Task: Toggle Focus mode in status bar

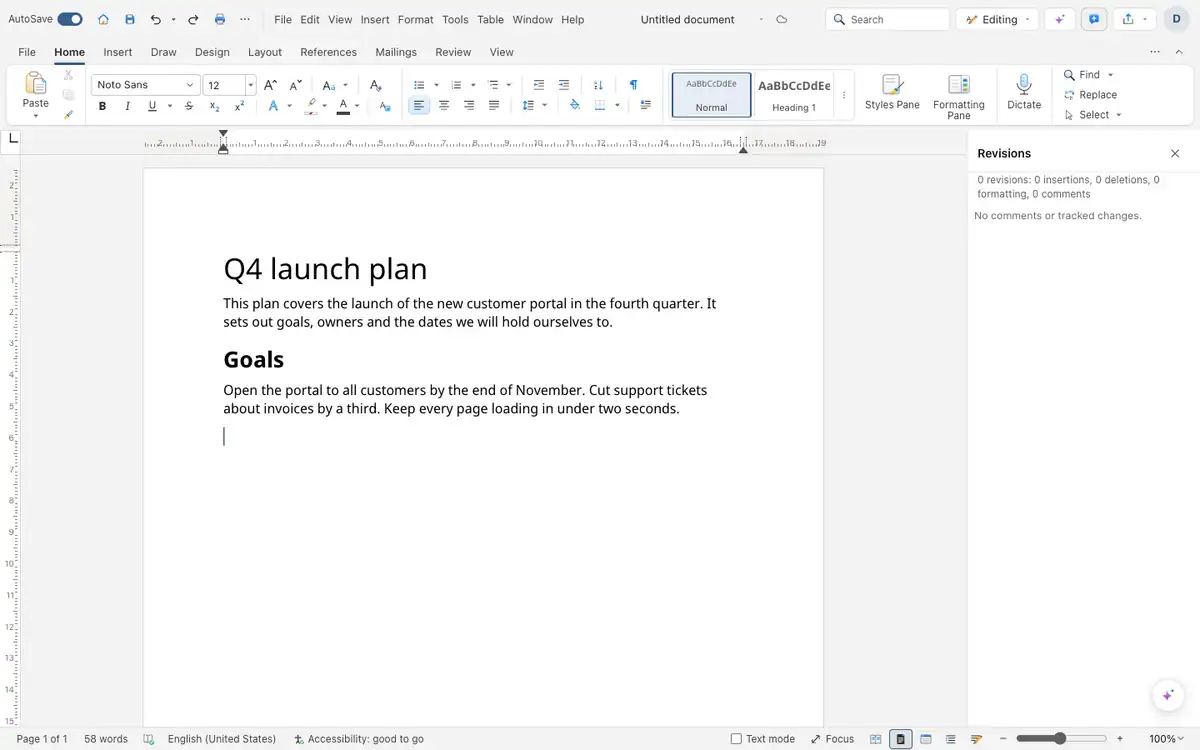Action: click(x=832, y=739)
